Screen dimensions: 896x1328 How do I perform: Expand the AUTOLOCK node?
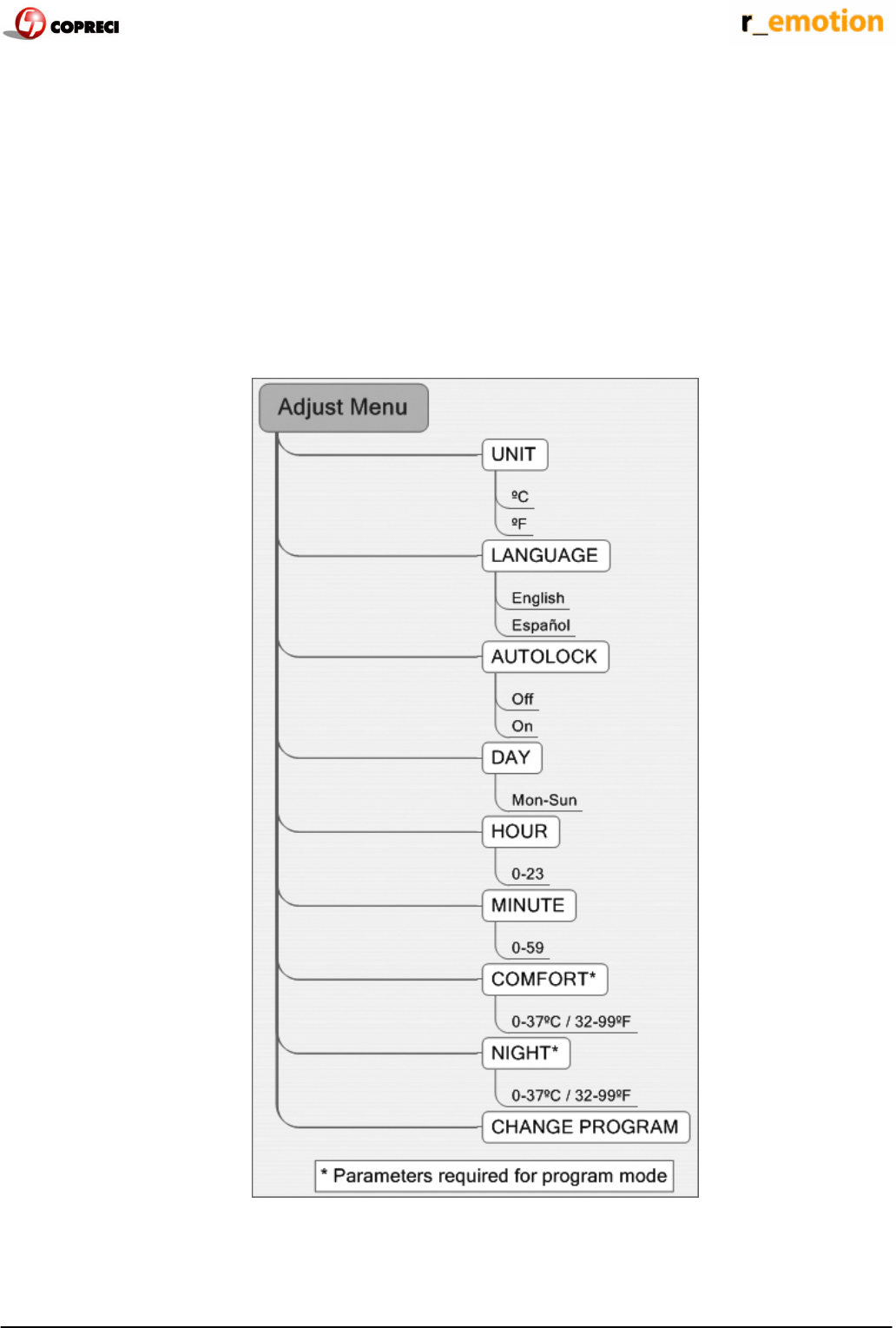[544, 657]
